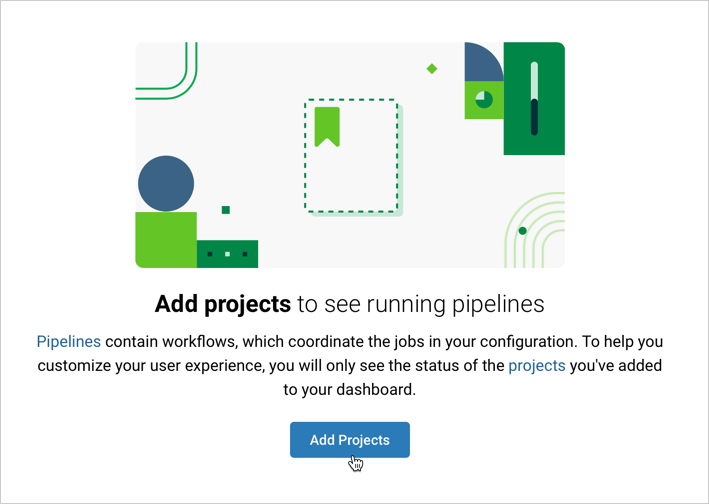
Task: Click the green bookmark icon
Action: tap(327, 126)
